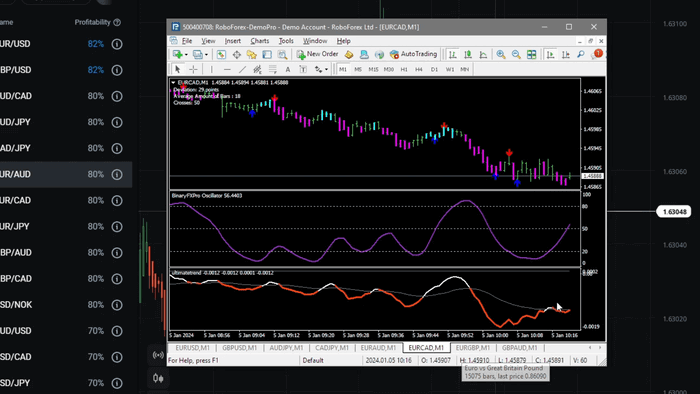Screen dimensions: 700x394
Task: Switch to line chart display
Action: pyautogui.click(x=483, y=54)
